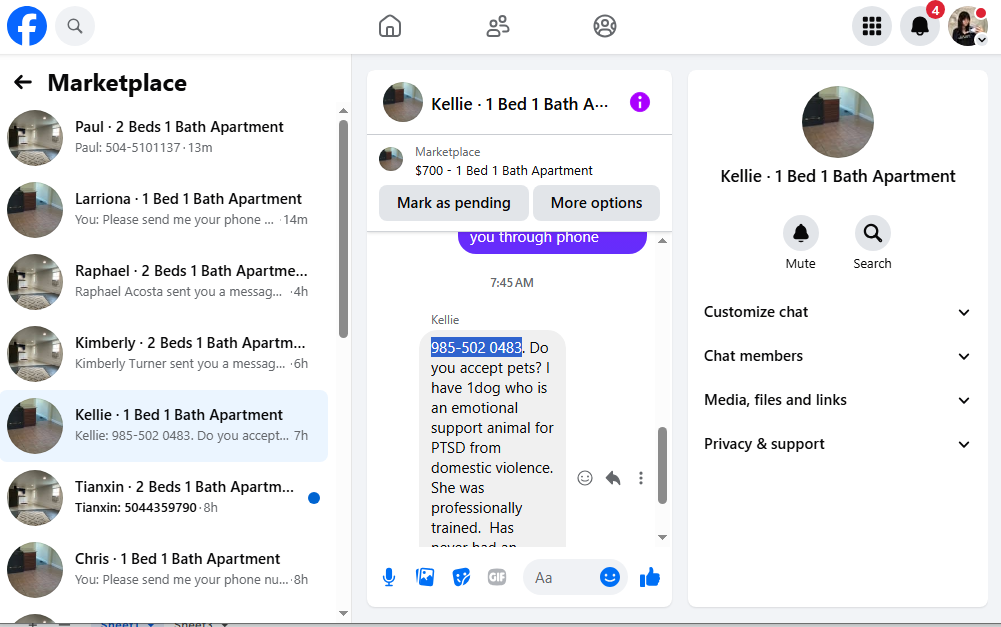
Task: Choose a sticker icon
Action: click(x=461, y=577)
